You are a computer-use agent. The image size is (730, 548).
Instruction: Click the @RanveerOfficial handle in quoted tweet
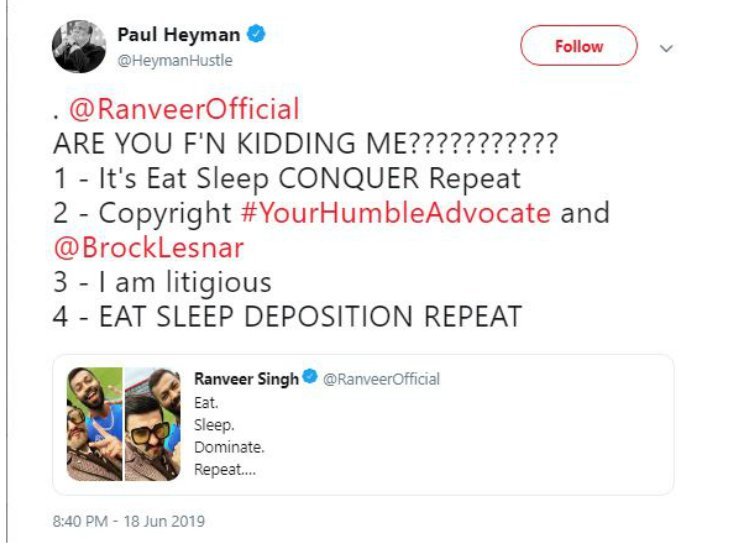(x=381, y=379)
